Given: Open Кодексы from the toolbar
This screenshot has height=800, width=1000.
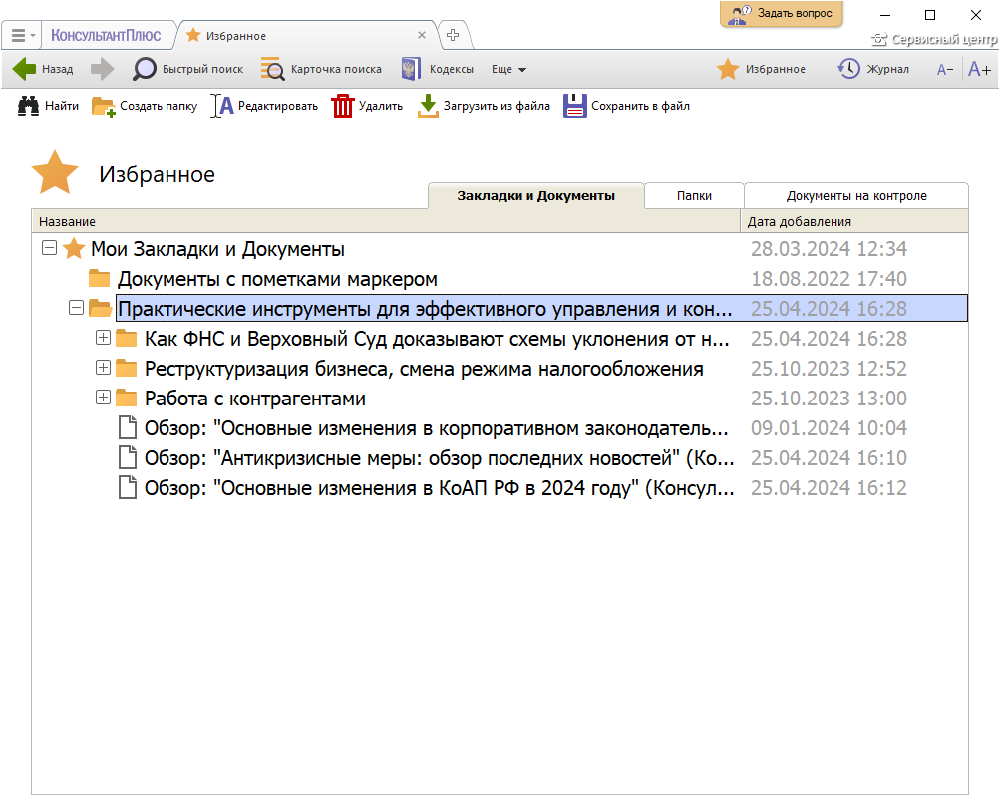Looking at the screenshot, I should point(438,69).
